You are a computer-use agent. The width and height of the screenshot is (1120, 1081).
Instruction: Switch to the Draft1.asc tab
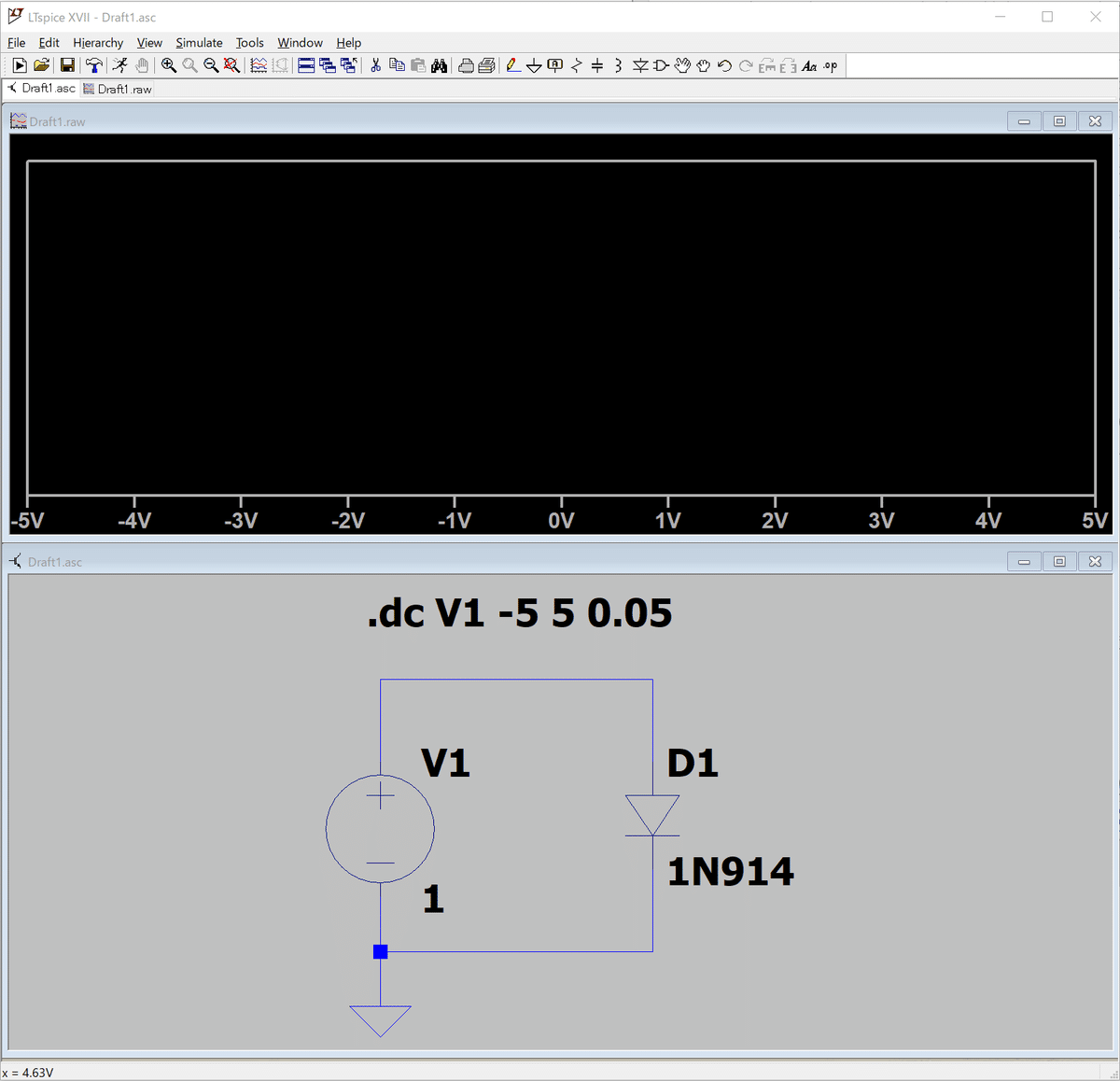[41, 89]
